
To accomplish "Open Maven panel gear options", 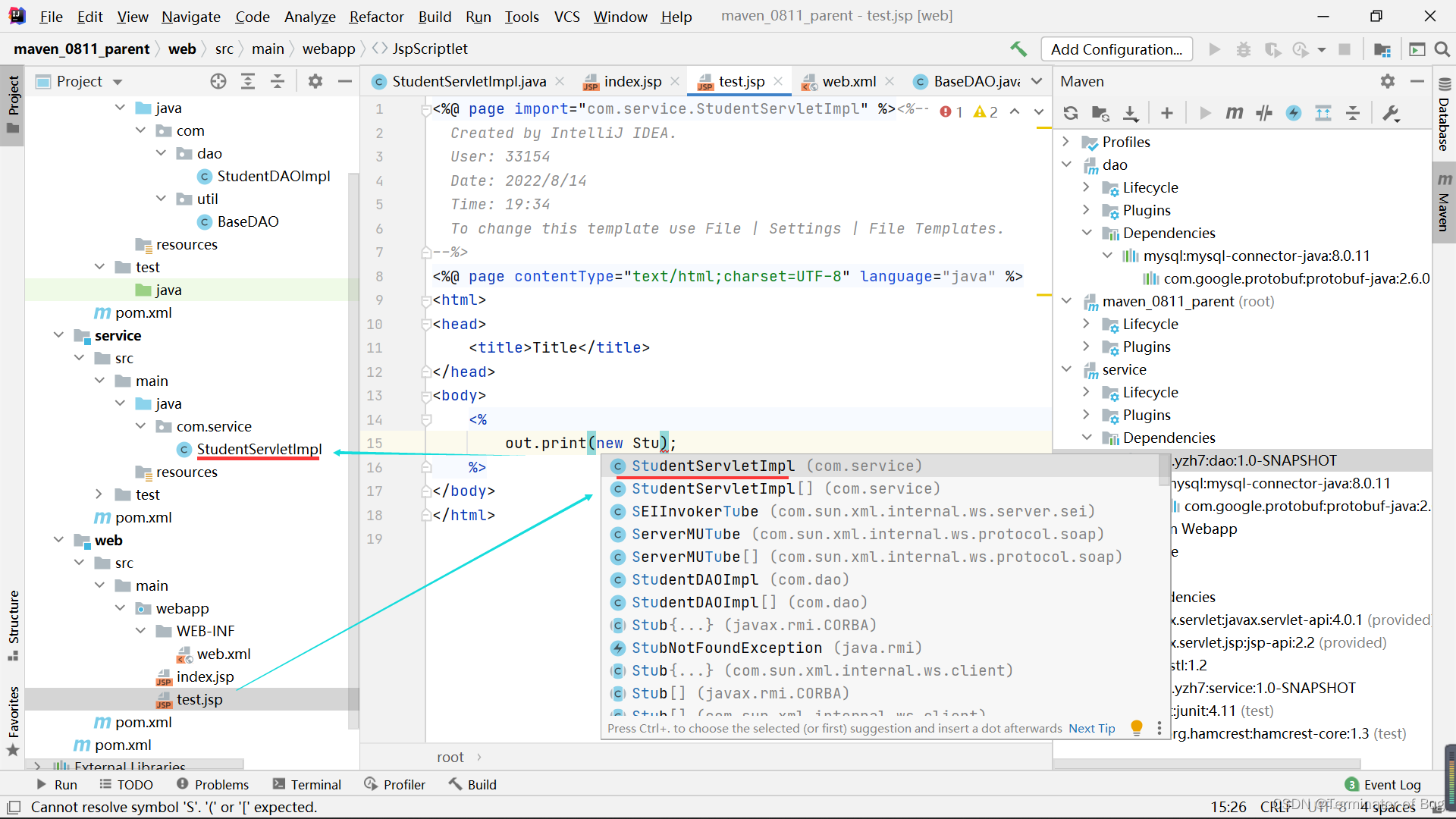I will click(x=1388, y=81).
